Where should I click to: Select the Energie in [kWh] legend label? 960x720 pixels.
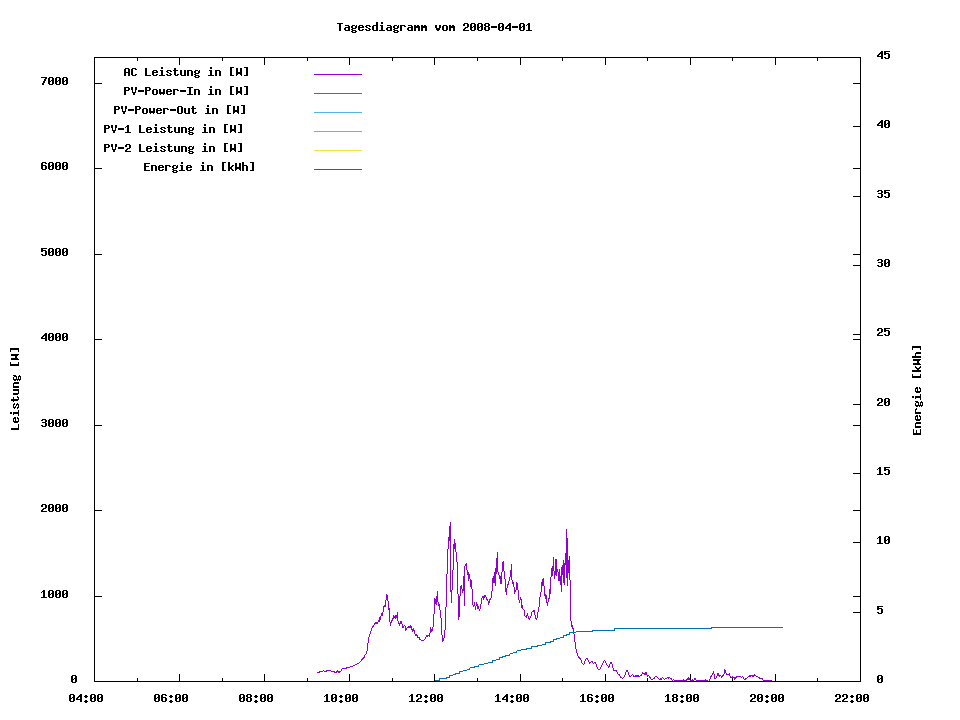click(x=199, y=167)
